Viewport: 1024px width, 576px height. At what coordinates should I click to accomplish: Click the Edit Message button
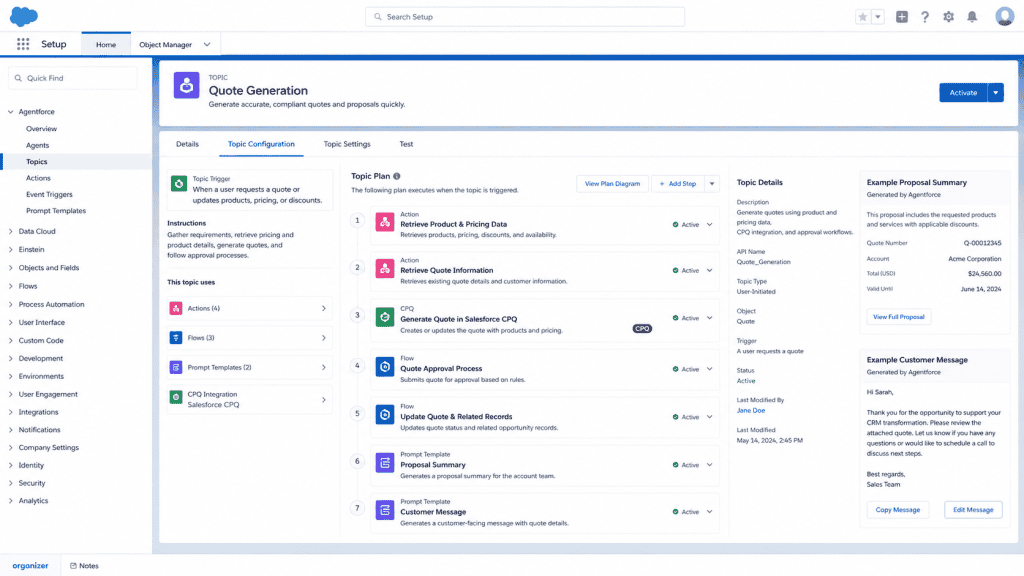[x=973, y=510]
